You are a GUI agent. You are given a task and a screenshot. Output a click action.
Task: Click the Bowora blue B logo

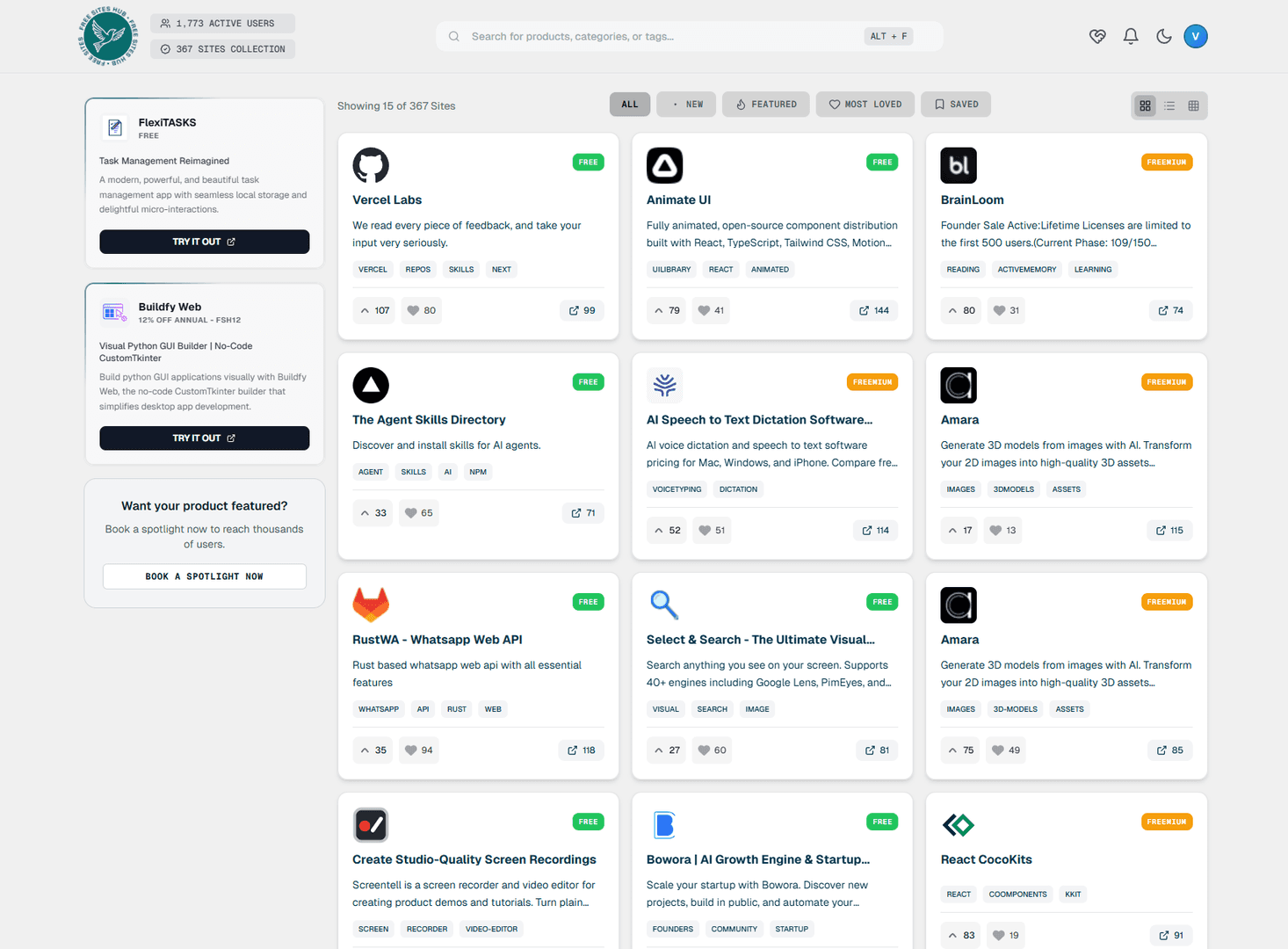click(665, 824)
